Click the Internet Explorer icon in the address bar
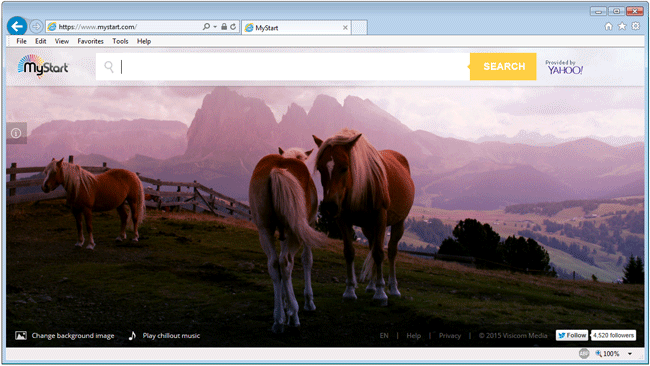This screenshot has height=366, width=650. click(x=52, y=27)
